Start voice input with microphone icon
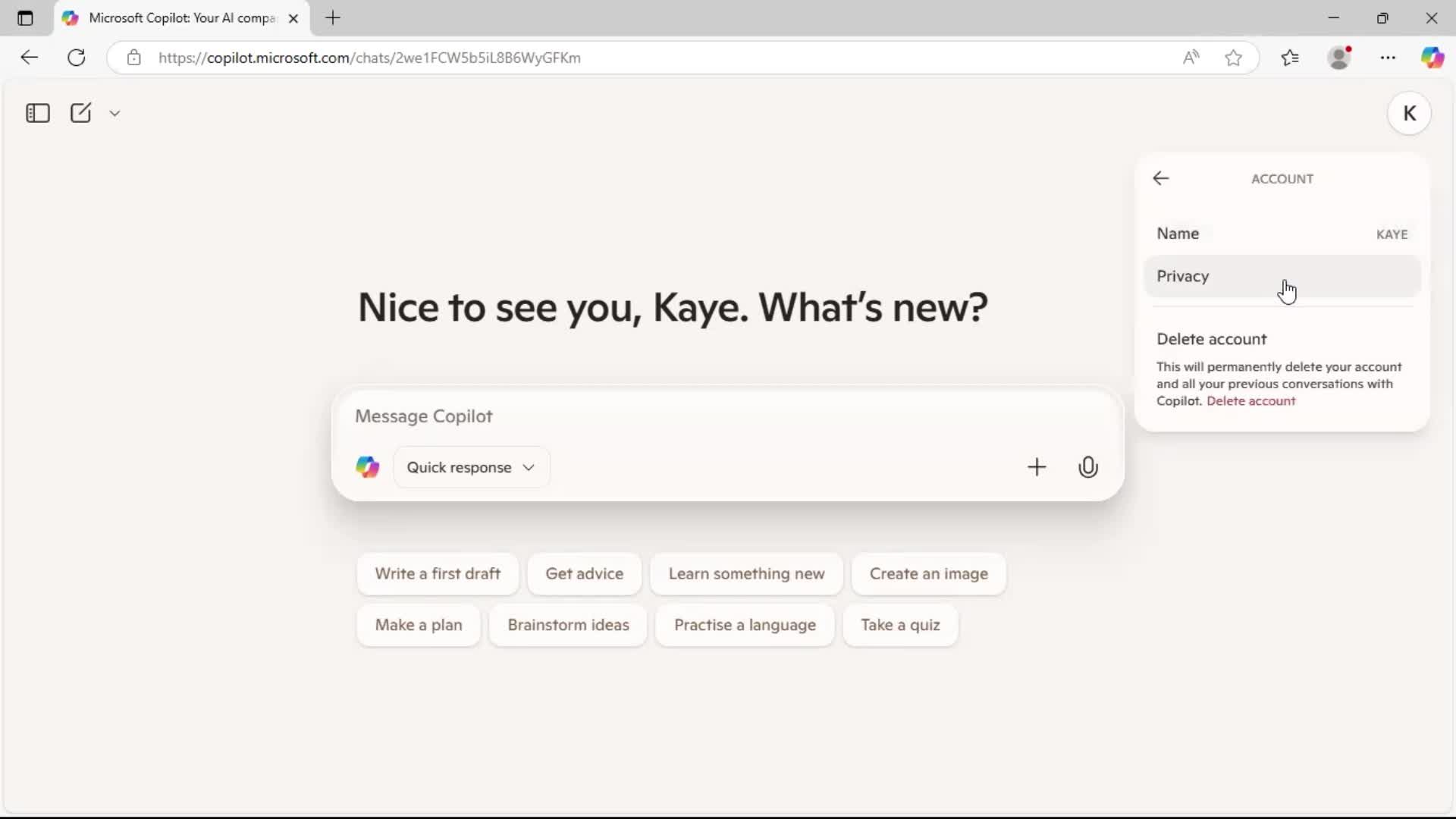Viewport: 1456px width, 819px height. (x=1087, y=467)
